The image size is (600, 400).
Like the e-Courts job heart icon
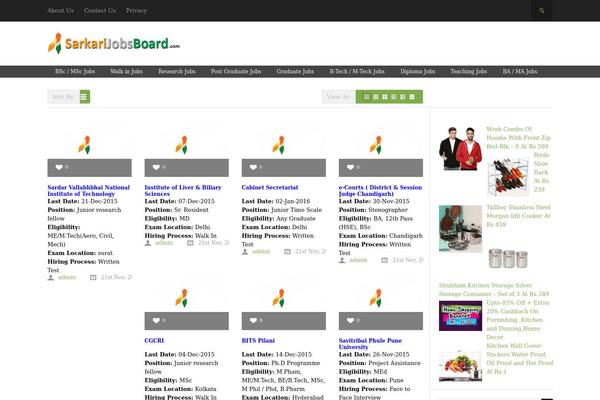[x=351, y=167]
